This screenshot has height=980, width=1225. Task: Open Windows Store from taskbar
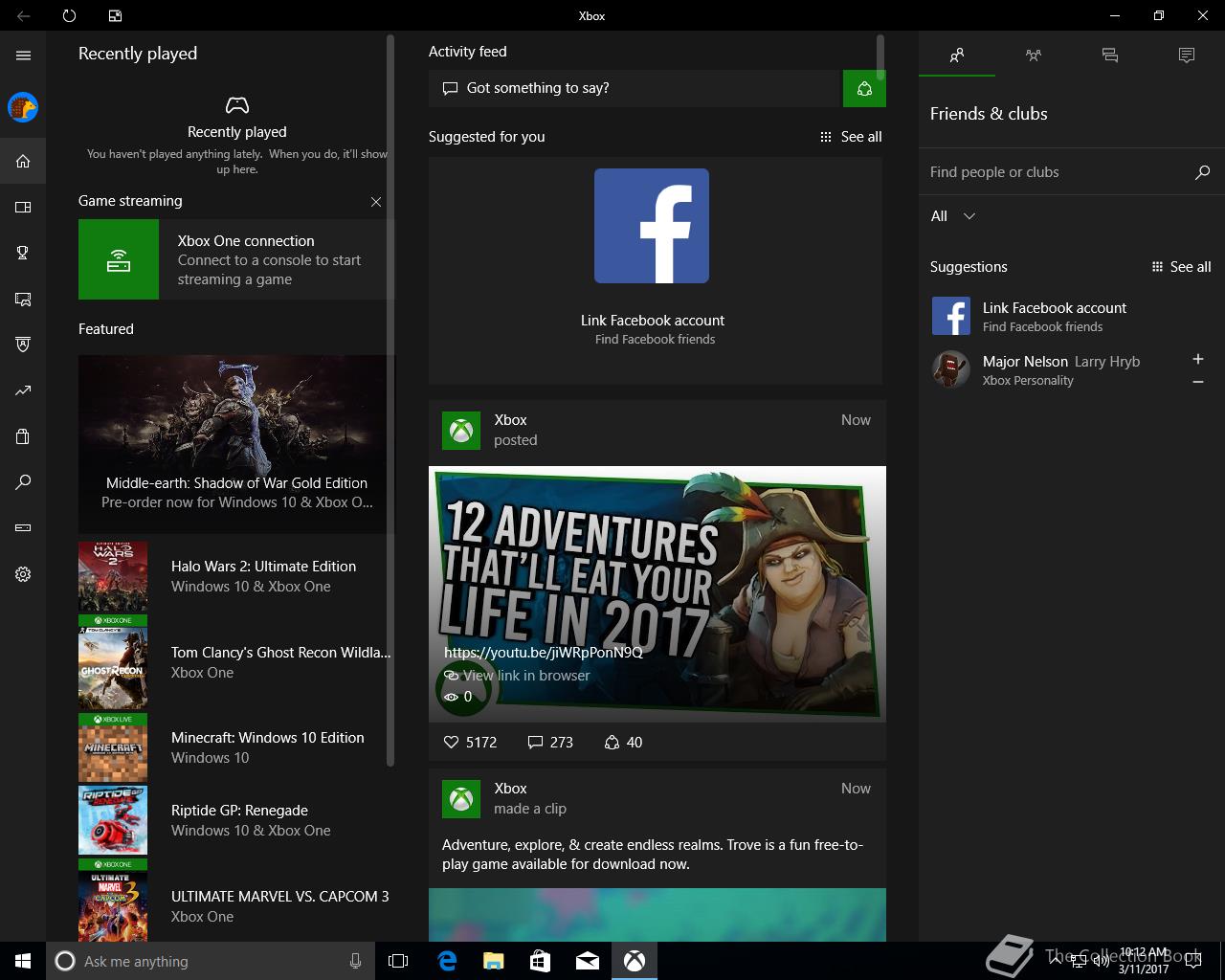[541, 961]
